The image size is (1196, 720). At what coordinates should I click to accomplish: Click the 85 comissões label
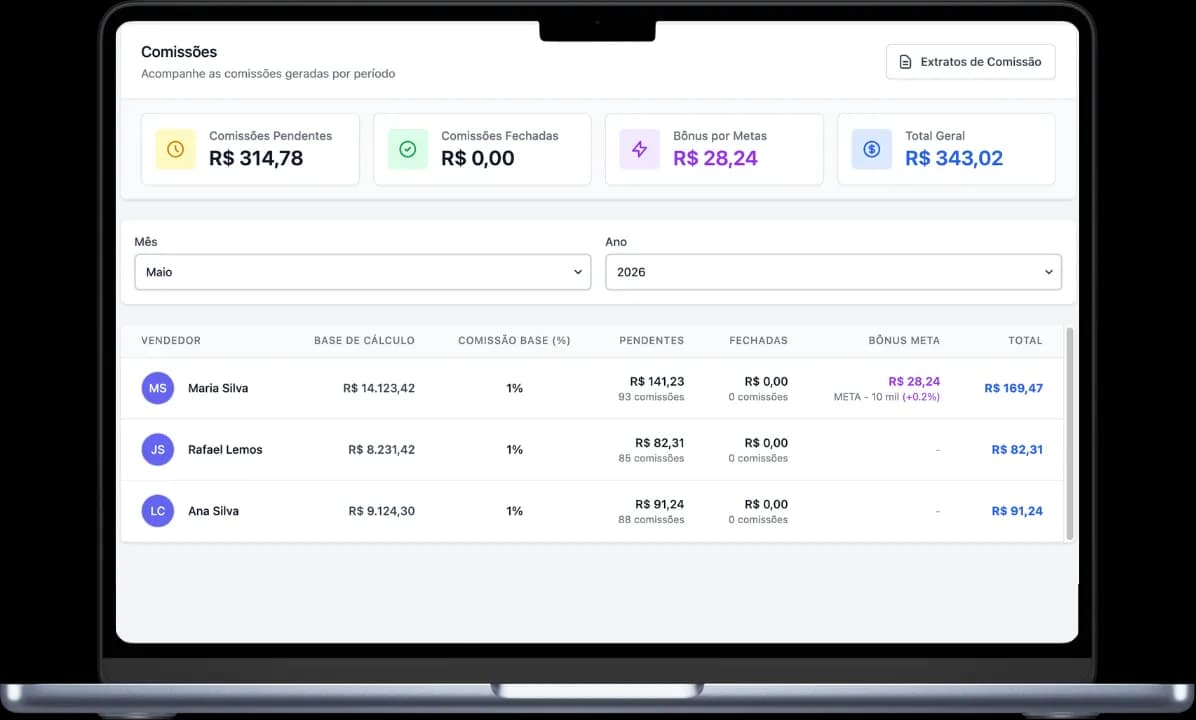tap(651, 458)
